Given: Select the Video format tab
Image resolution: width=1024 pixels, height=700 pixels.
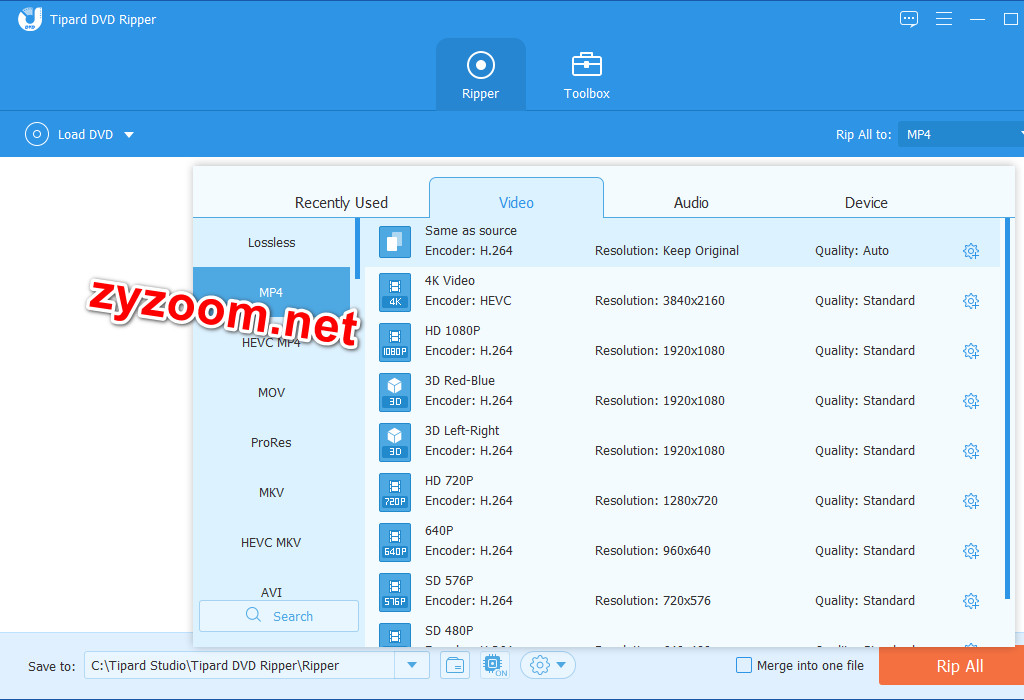Looking at the screenshot, I should 516,199.
